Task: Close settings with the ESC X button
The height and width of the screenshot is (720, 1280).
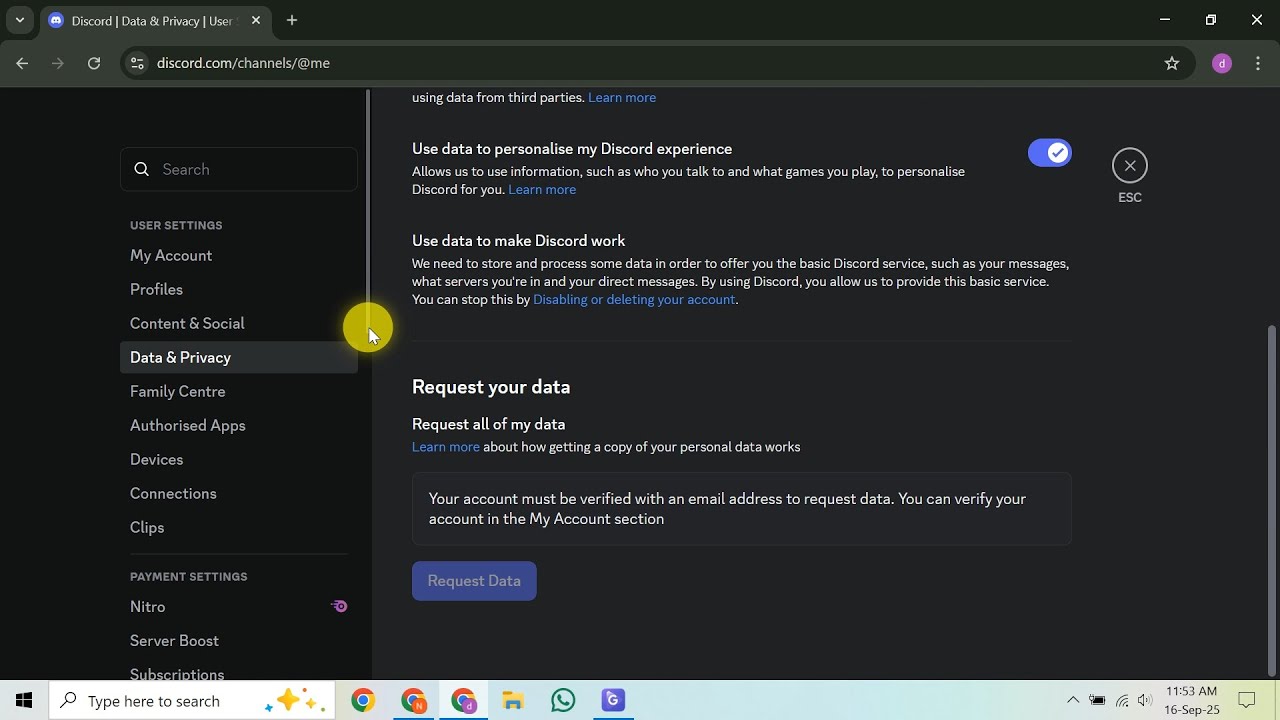Action: (x=1130, y=166)
